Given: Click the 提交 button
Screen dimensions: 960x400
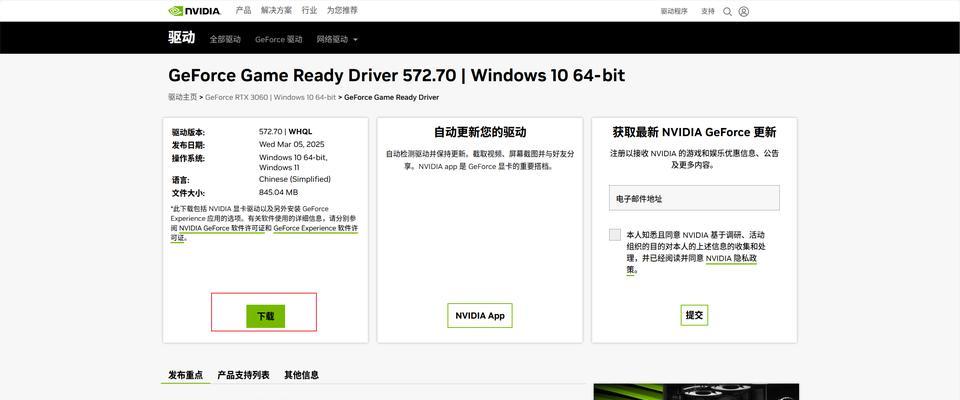Looking at the screenshot, I should (694, 315).
